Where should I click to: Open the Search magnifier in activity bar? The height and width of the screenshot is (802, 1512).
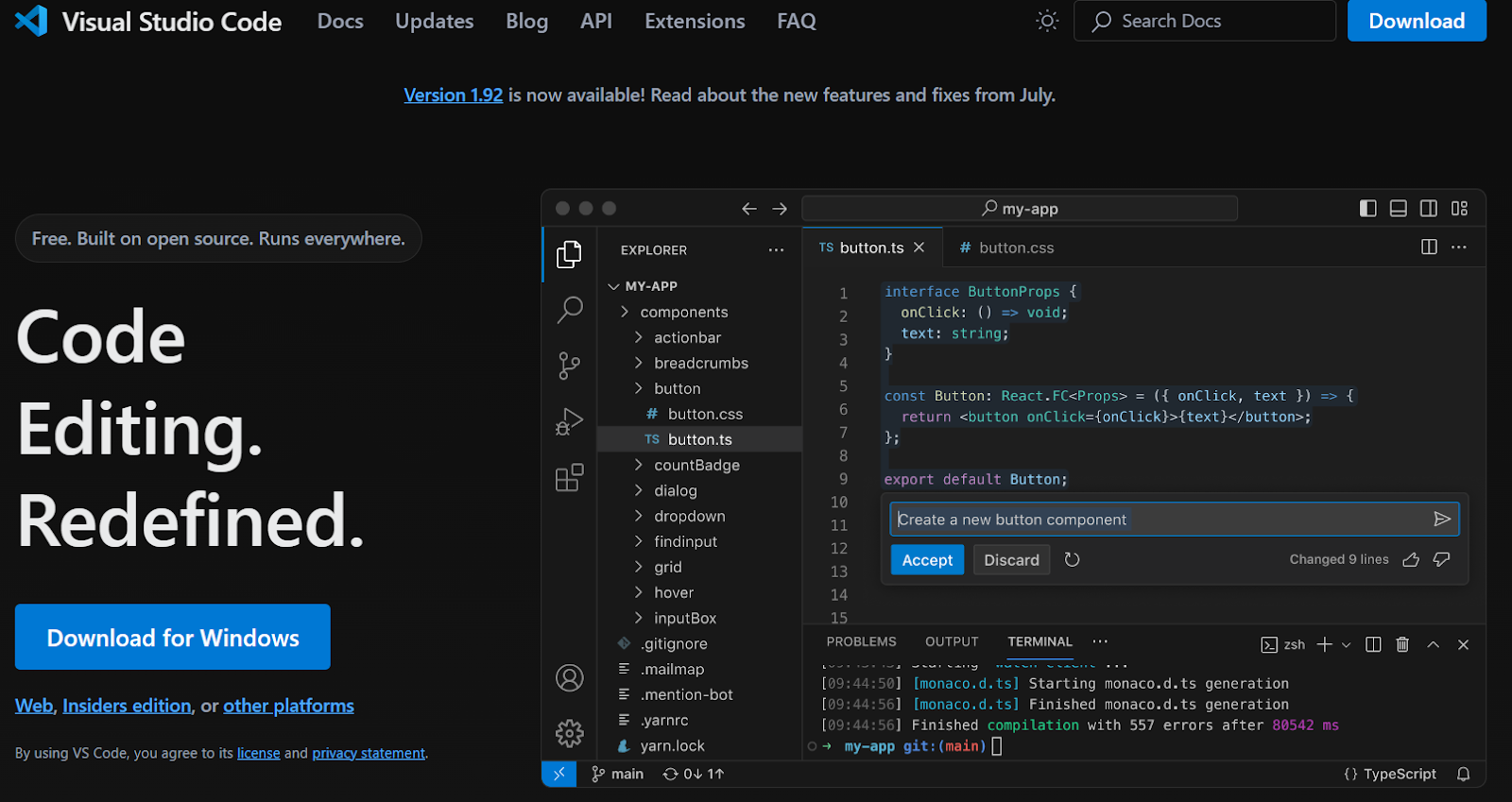tap(570, 309)
